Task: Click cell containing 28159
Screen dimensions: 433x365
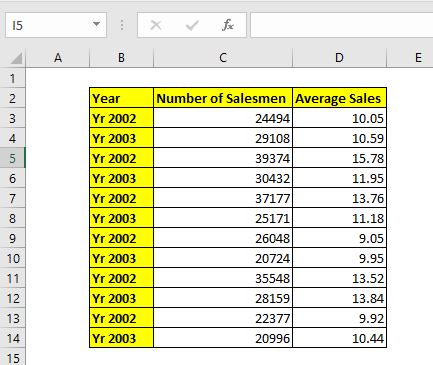Action: coord(223,298)
